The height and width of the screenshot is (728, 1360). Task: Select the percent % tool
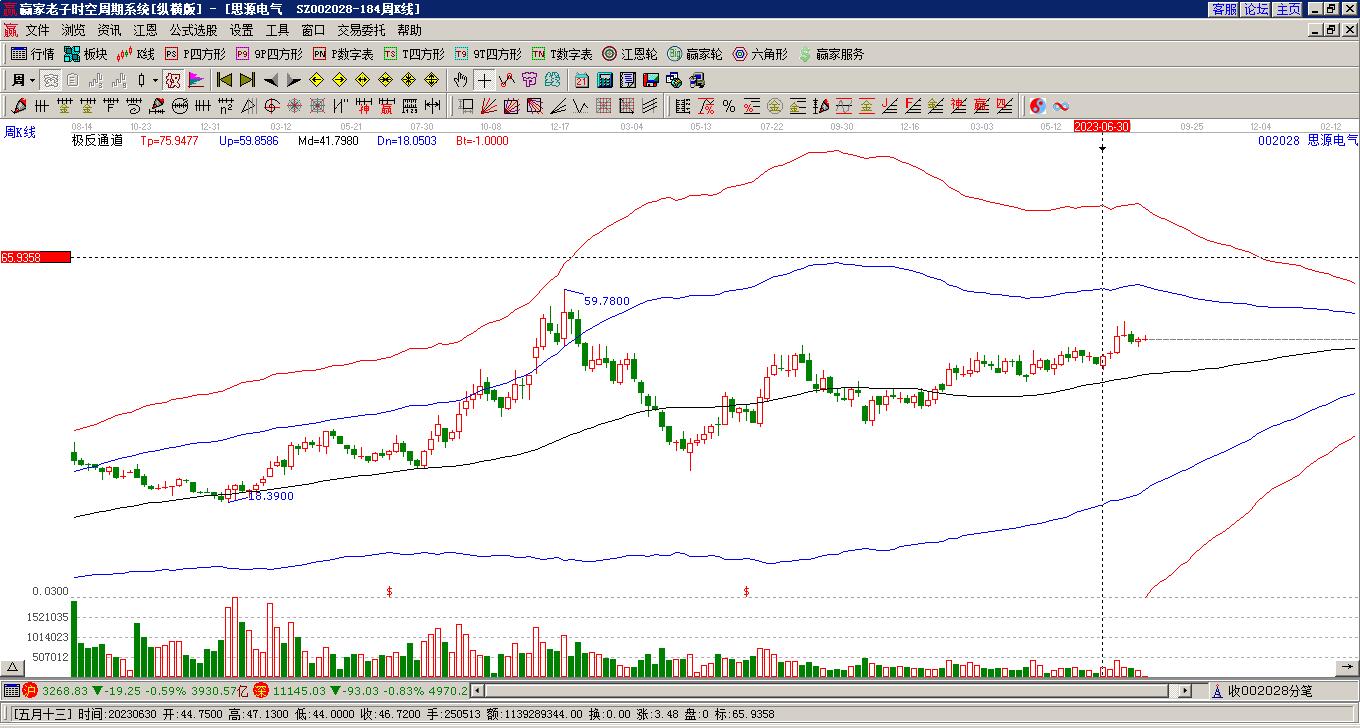[729, 106]
